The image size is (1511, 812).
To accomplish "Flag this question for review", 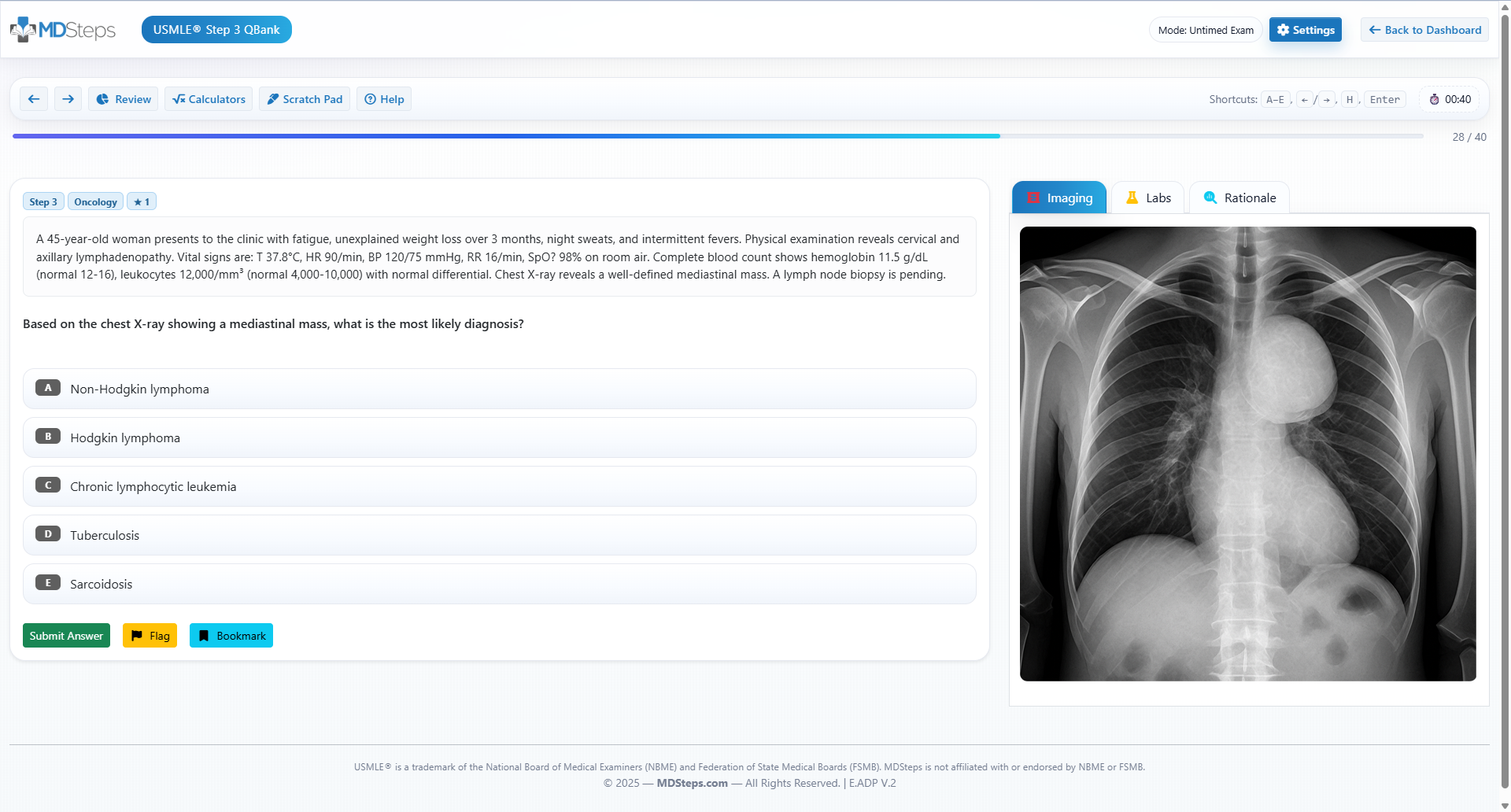I will 150,635.
